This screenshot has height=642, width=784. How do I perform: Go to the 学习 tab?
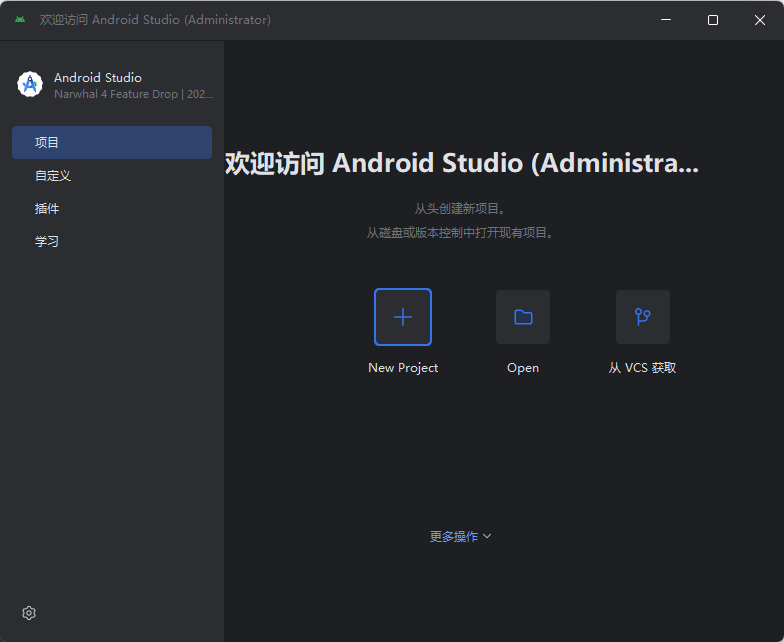point(47,241)
